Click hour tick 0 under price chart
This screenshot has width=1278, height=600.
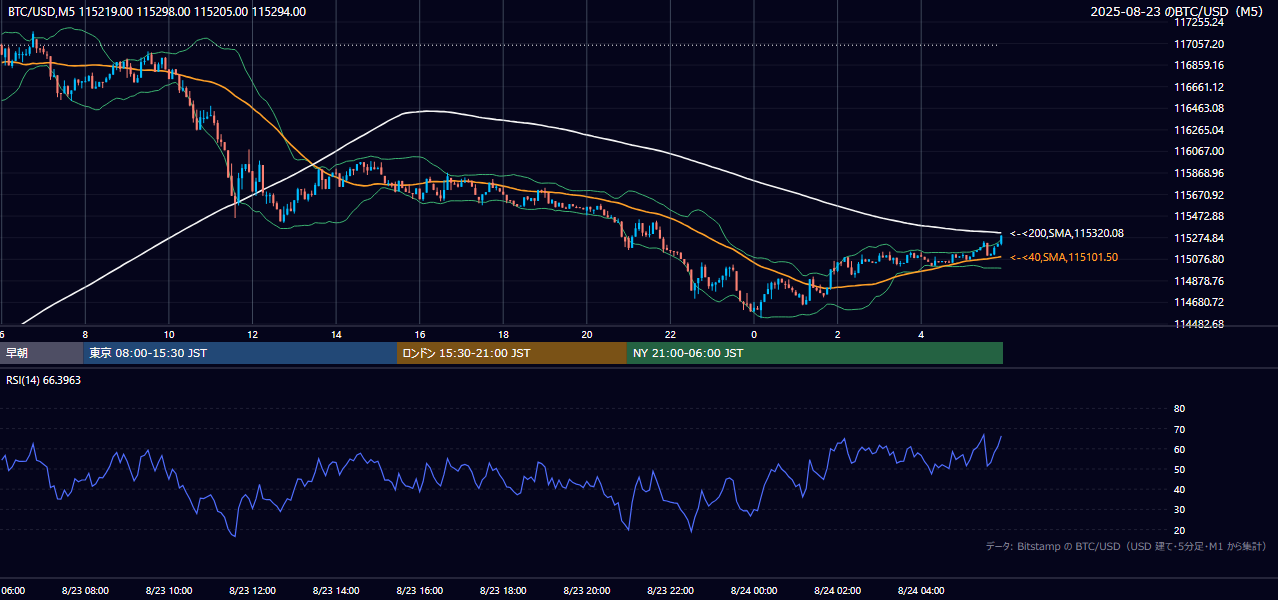[754, 334]
